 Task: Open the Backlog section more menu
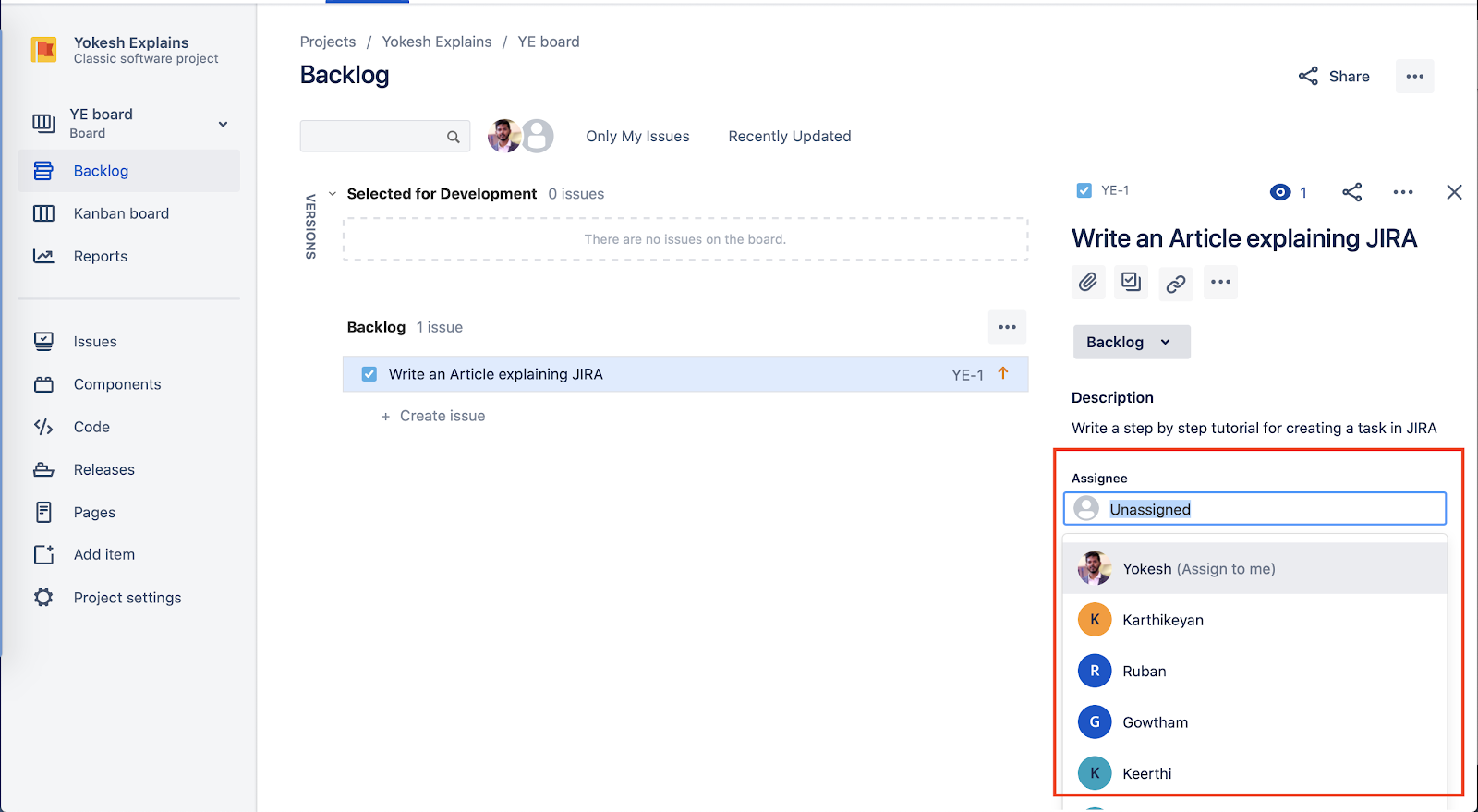1007,327
